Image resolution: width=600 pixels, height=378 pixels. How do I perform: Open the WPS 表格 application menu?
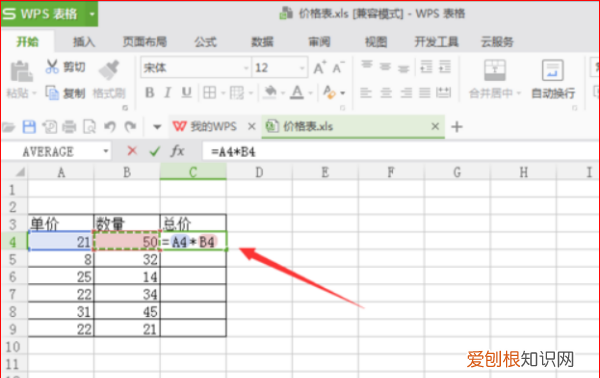coord(49,14)
